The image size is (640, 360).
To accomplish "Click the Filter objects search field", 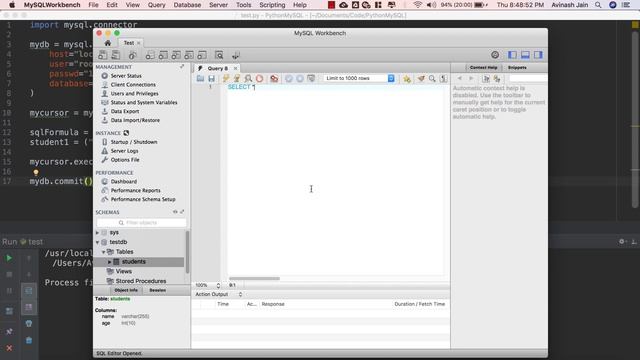I will [x=141, y=223].
